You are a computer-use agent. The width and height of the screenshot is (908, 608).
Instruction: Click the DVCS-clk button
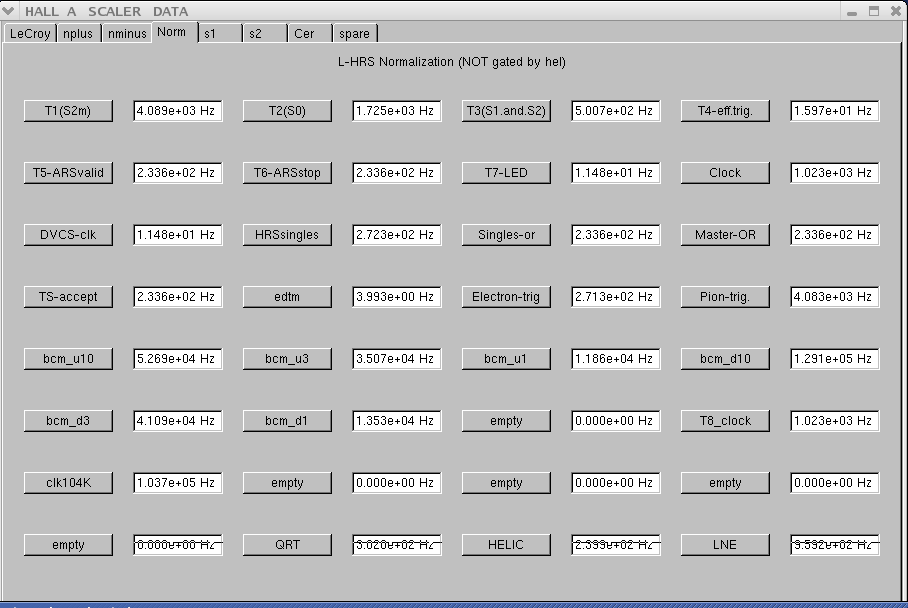tap(68, 235)
